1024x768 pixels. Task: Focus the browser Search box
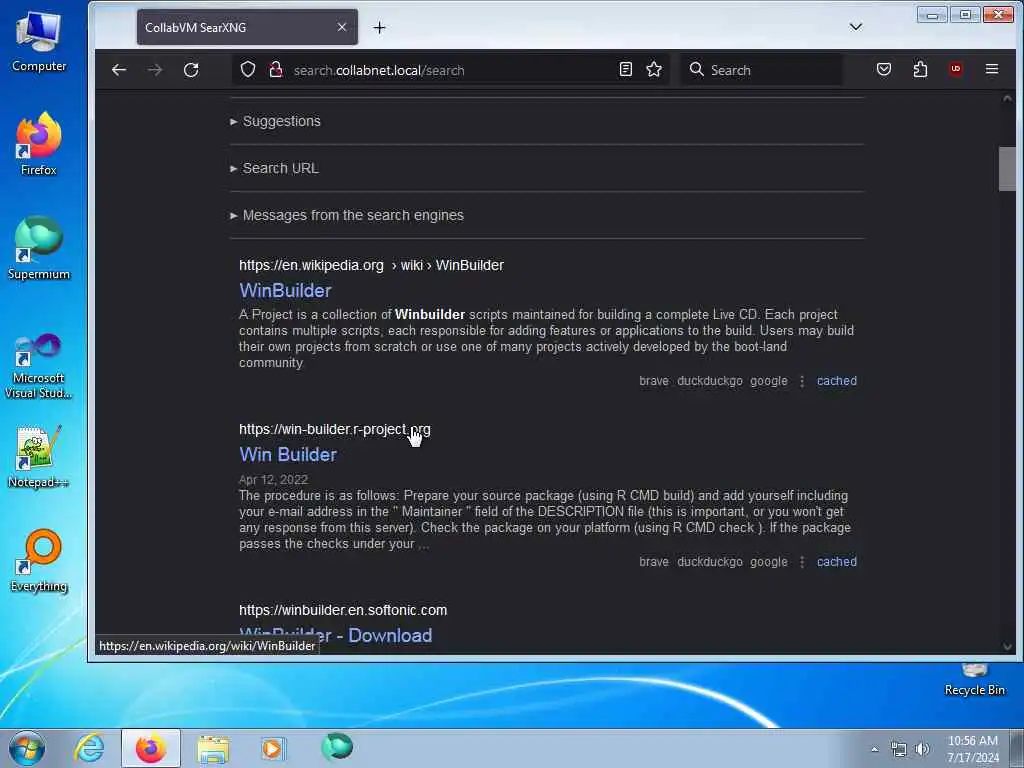761,70
